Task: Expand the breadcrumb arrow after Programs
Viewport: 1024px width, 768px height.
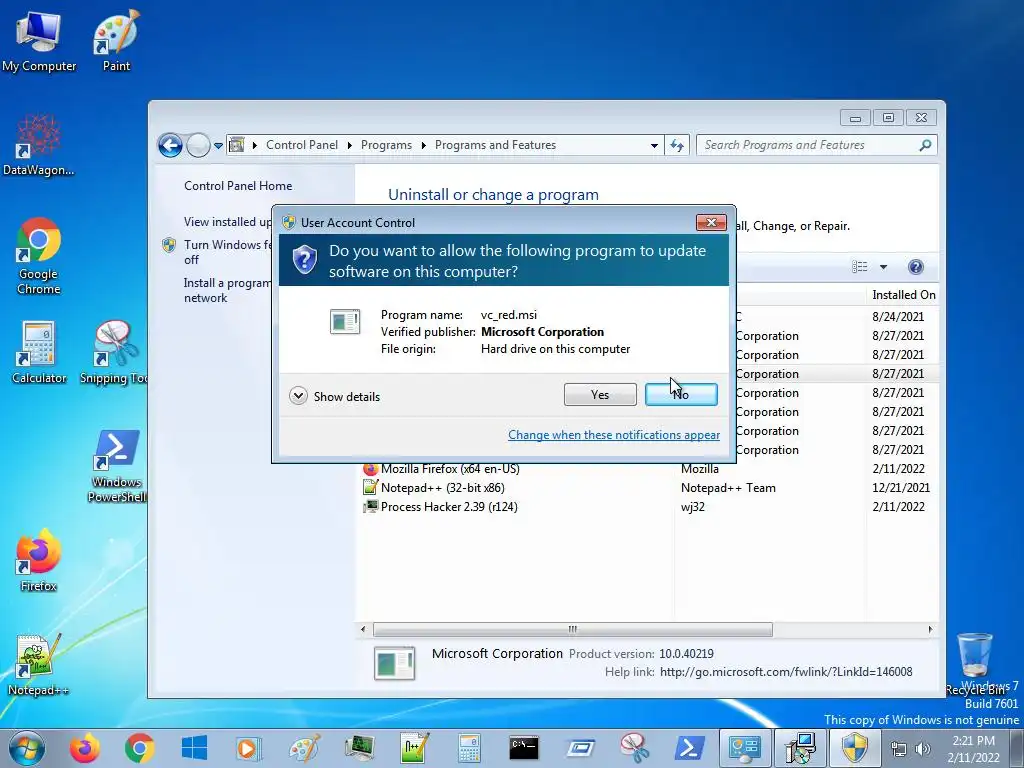Action: click(423, 145)
